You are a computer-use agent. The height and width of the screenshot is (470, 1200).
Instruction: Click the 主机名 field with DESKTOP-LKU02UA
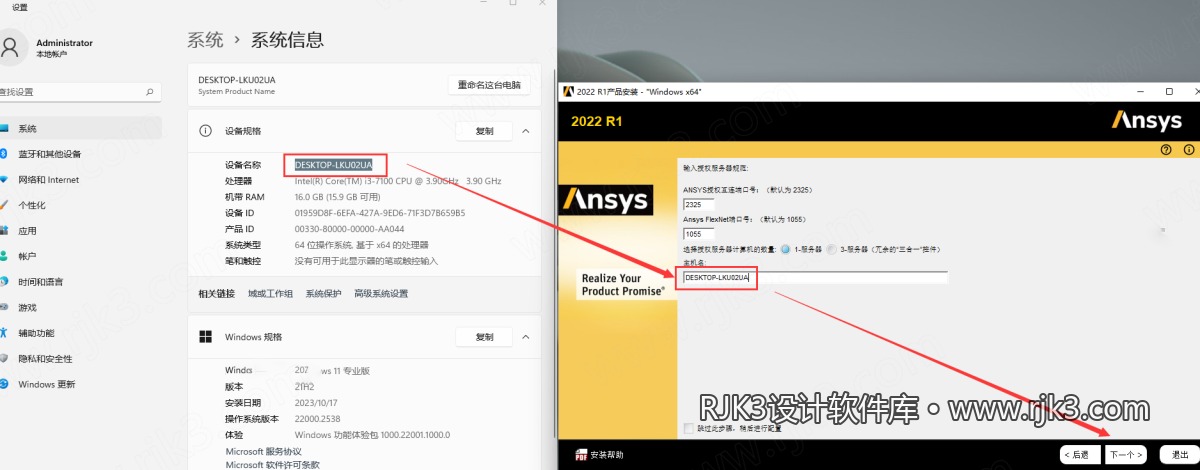tap(814, 277)
